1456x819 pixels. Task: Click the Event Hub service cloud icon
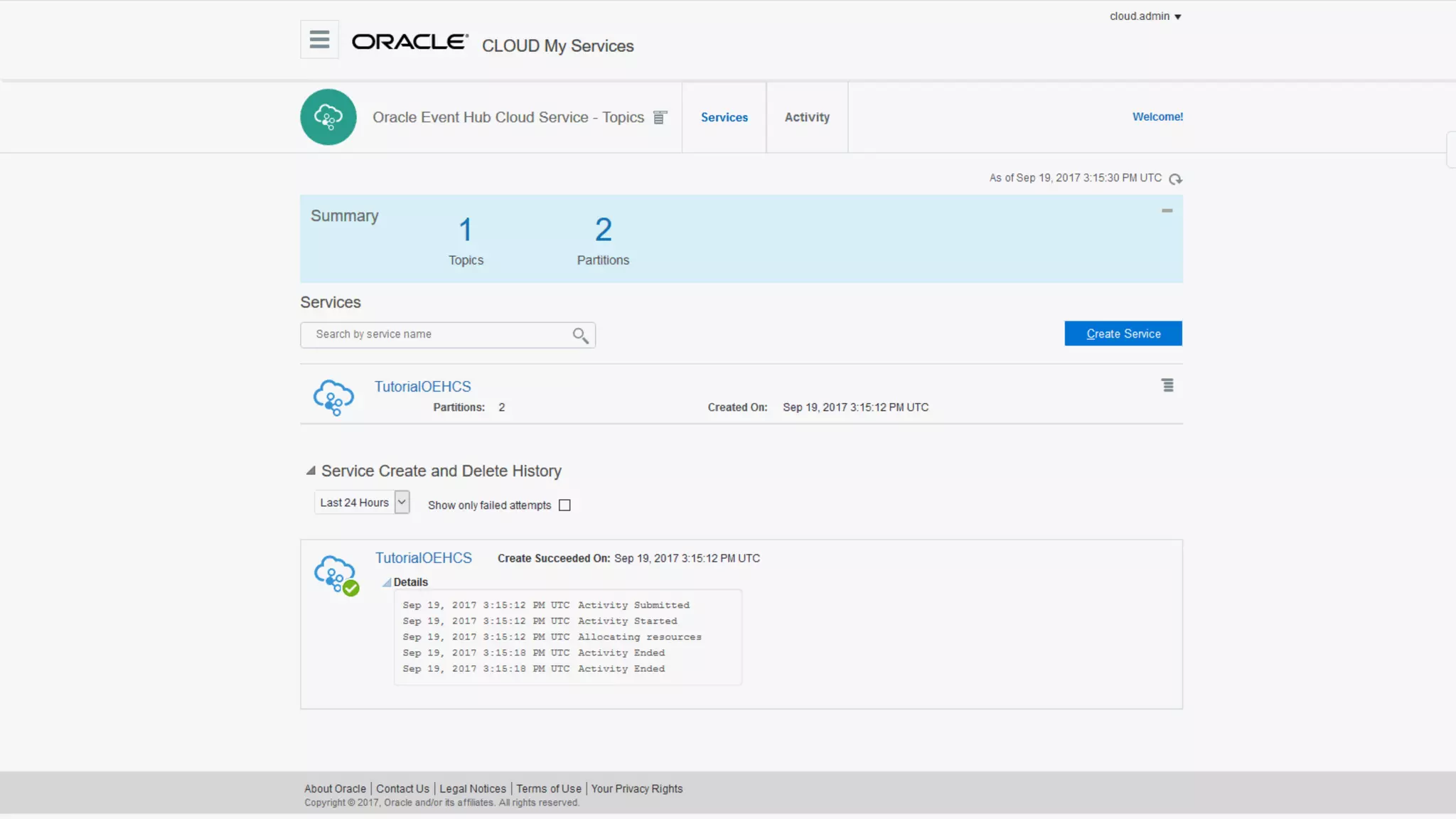pos(328,117)
